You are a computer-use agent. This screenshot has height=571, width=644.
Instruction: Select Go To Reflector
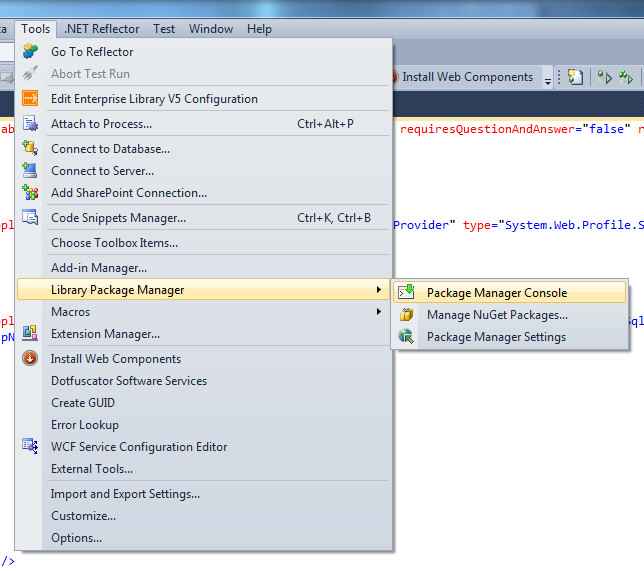point(203,52)
